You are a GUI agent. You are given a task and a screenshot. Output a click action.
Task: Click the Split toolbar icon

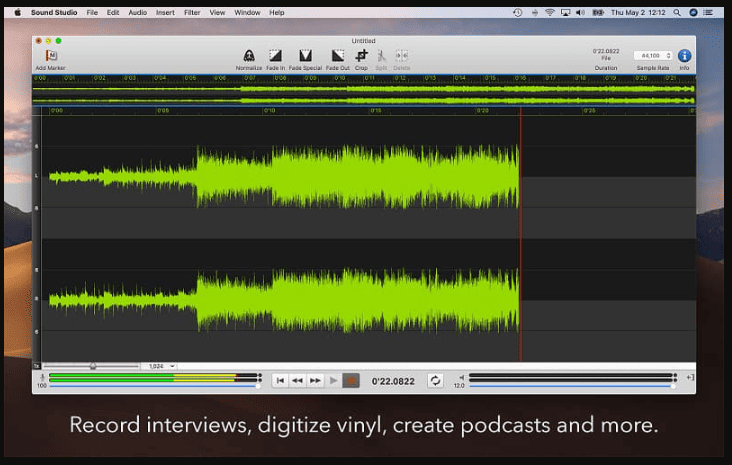pyautogui.click(x=381, y=56)
